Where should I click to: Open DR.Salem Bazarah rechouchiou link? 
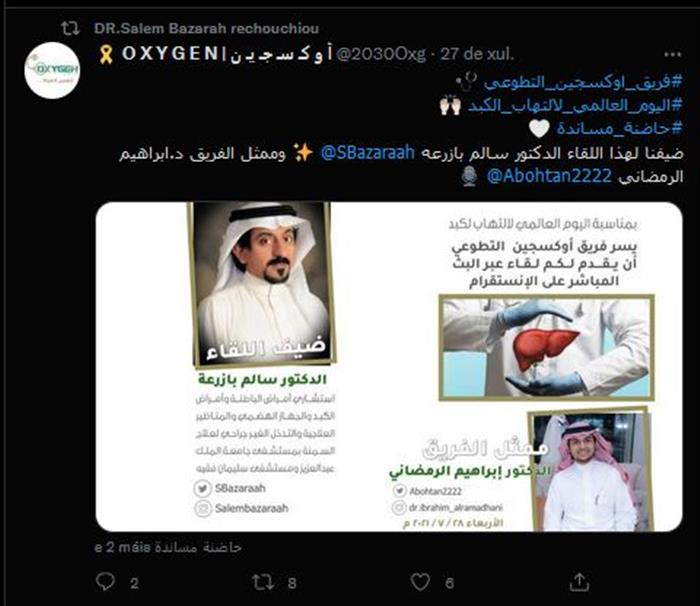[x=206, y=29]
